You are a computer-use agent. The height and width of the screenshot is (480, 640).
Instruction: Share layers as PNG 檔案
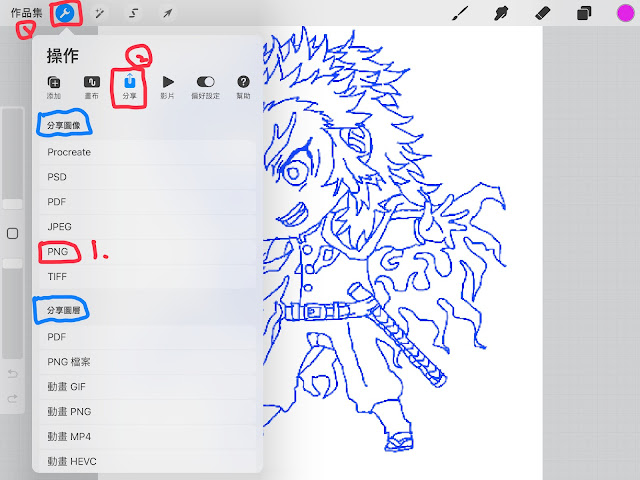[x=148, y=362]
